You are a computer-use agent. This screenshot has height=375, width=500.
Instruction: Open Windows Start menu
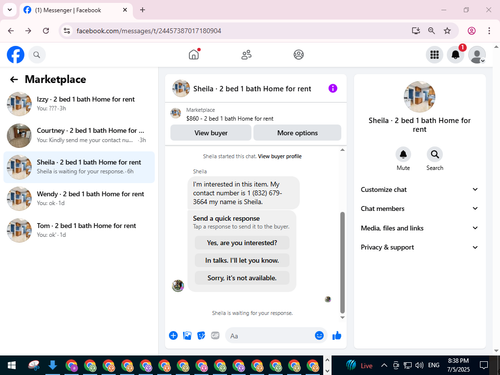click(x=12, y=366)
